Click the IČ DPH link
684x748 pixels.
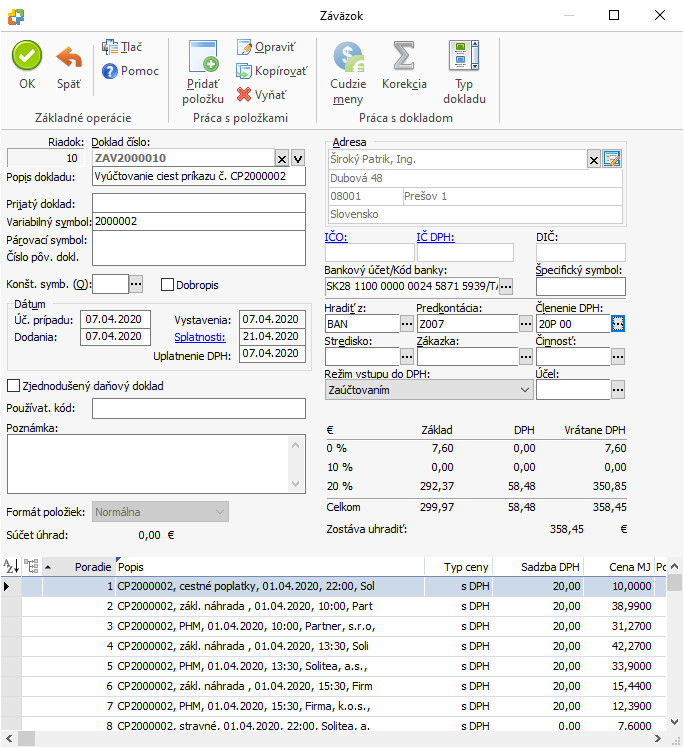pyautogui.click(x=435, y=236)
